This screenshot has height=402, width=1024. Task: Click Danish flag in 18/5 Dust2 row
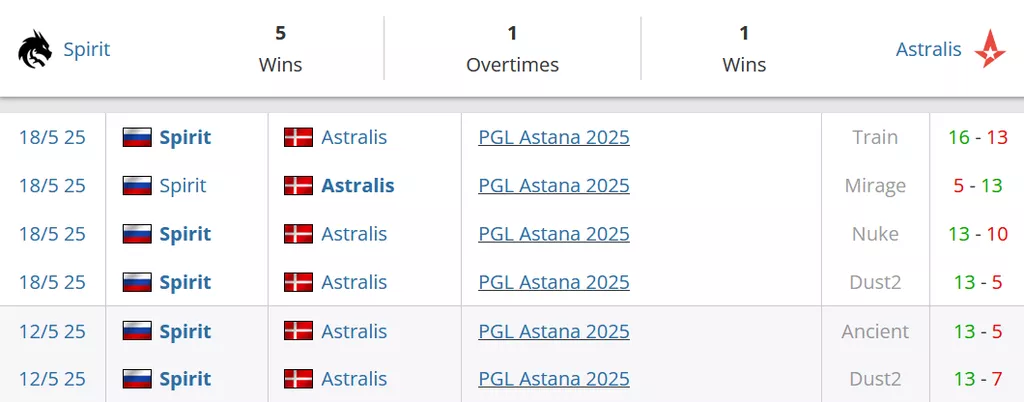tap(298, 282)
